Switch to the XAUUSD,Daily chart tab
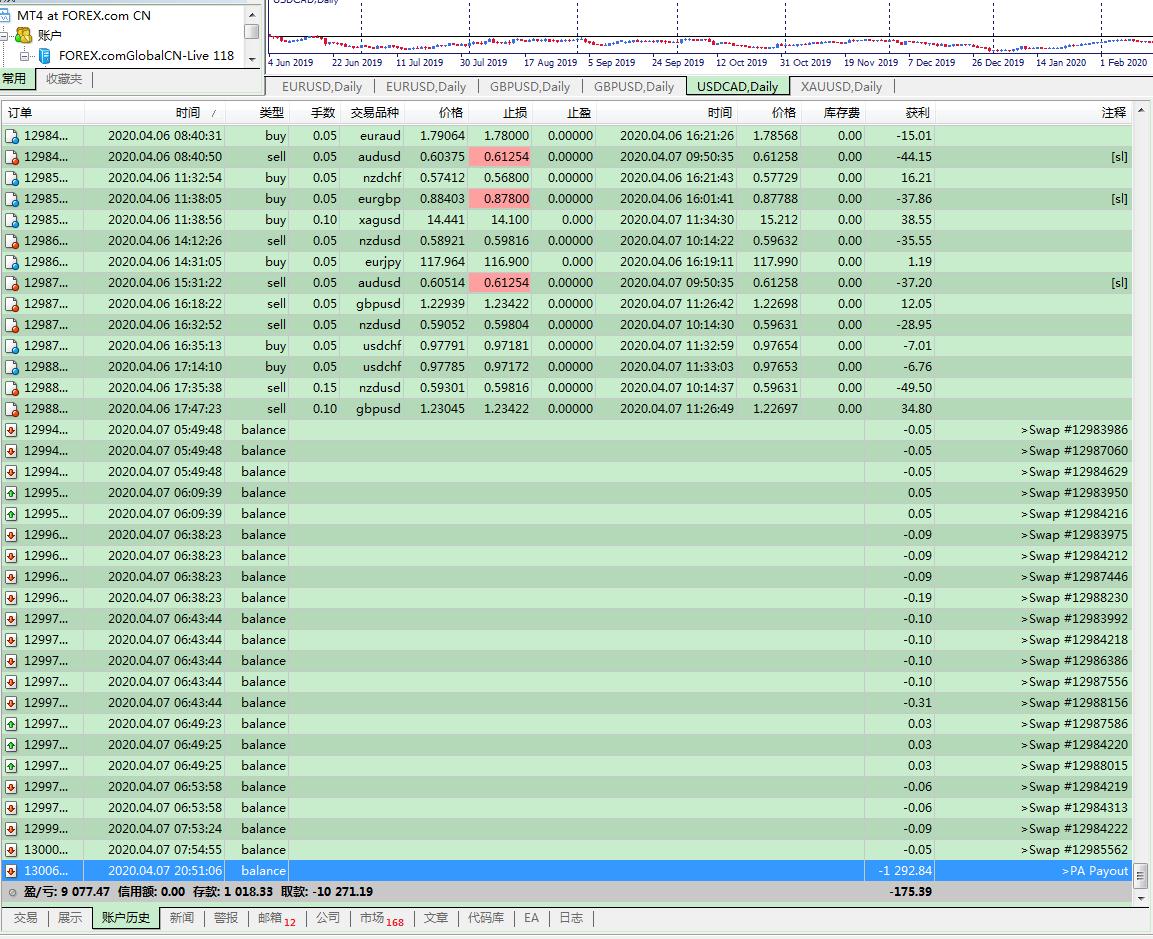This screenshot has height=939, width=1153. click(841, 87)
